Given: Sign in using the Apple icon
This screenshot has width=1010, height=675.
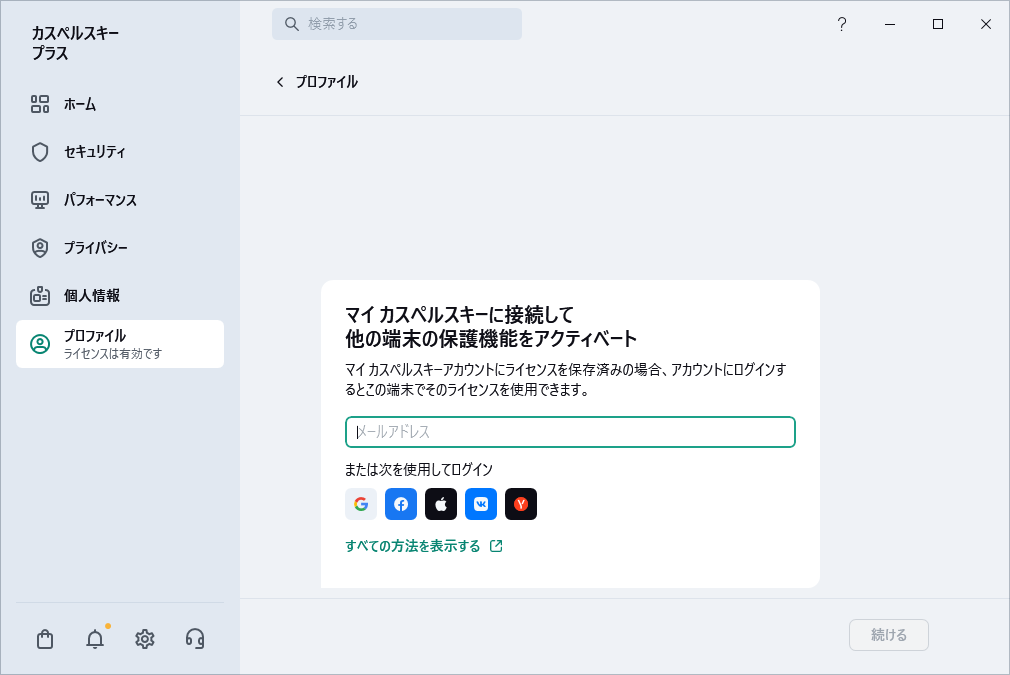Looking at the screenshot, I should pos(441,504).
